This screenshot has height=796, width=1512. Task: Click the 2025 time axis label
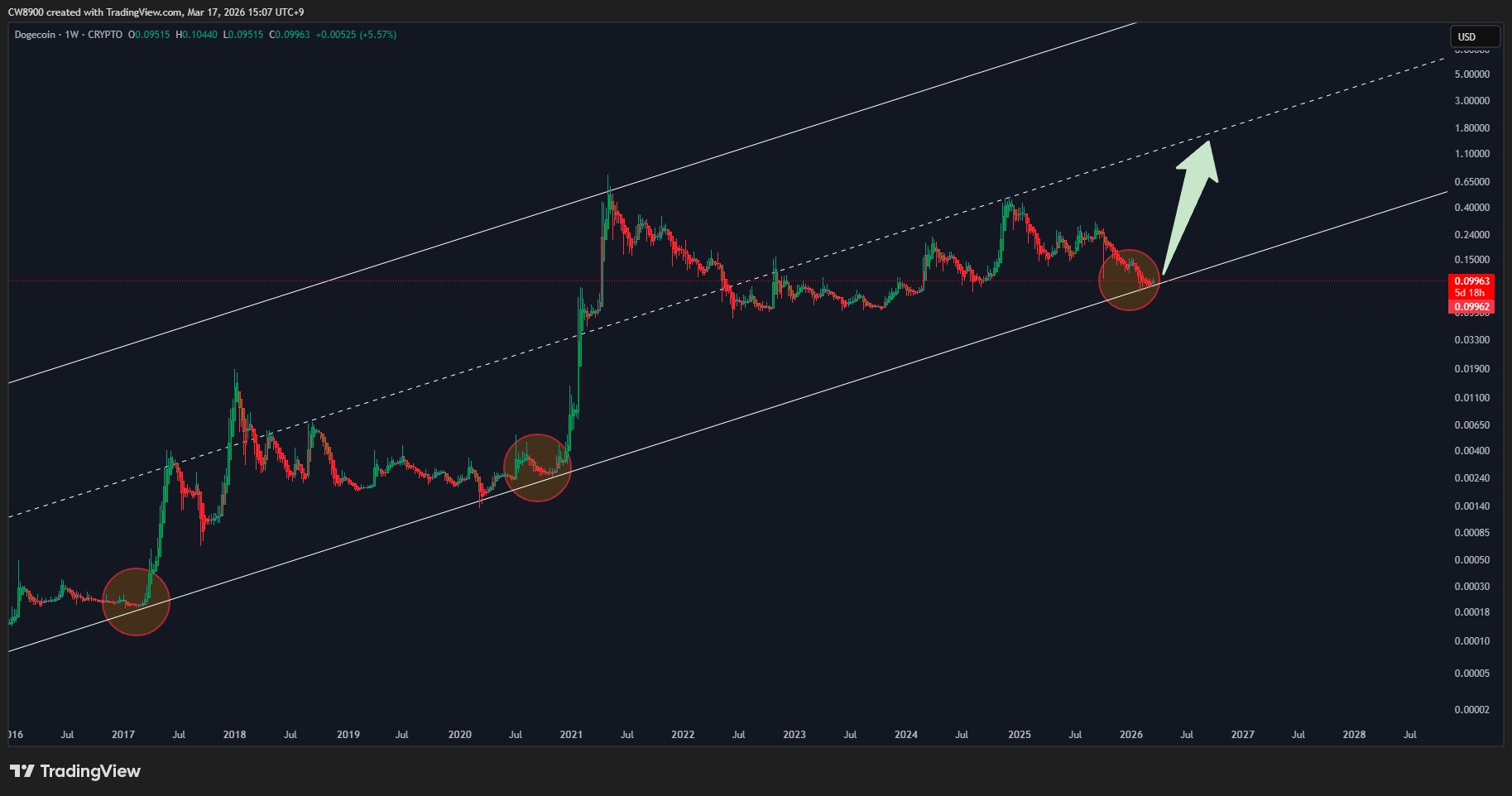click(1020, 735)
